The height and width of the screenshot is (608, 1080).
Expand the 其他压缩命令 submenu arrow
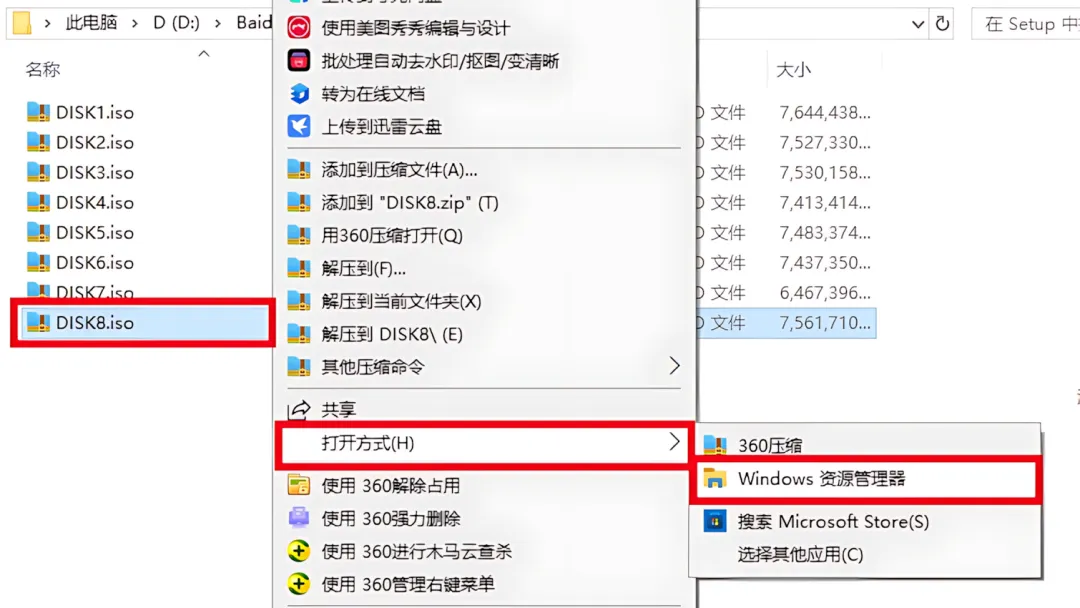[674, 366]
